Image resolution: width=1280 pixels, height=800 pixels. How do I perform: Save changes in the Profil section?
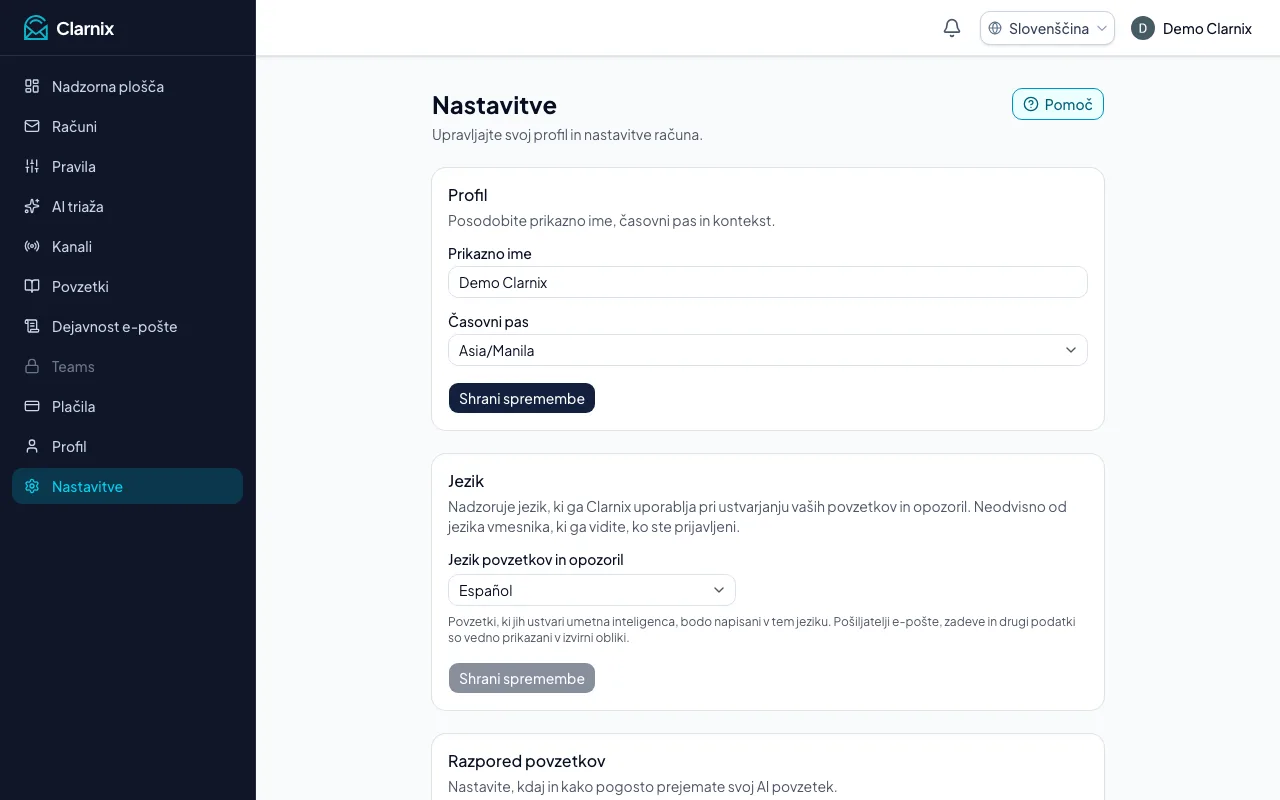pos(522,398)
